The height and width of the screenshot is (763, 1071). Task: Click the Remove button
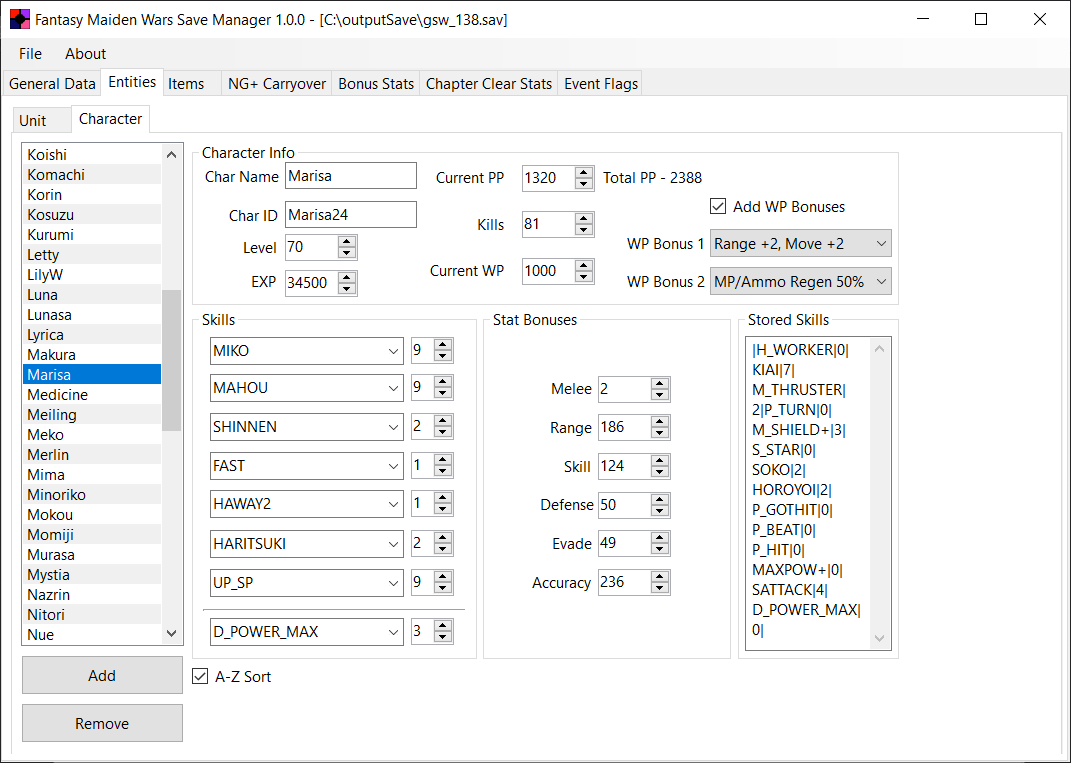(102, 723)
